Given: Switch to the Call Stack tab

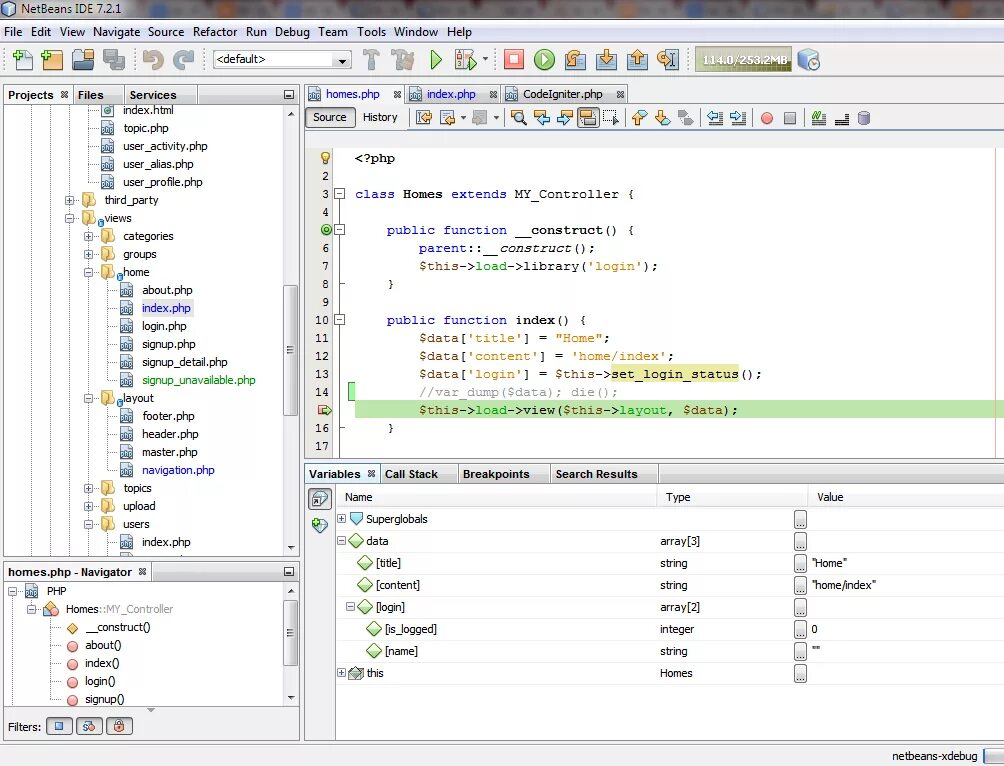Looking at the screenshot, I should point(411,474).
